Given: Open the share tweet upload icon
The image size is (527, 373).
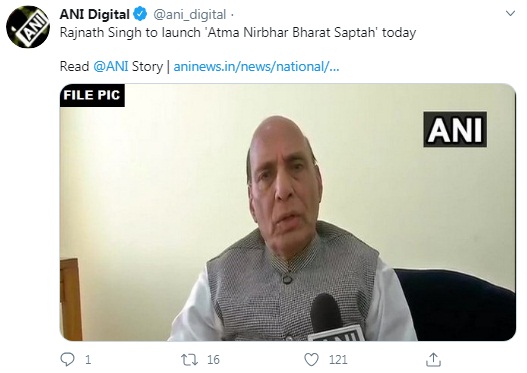Looking at the screenshot, I should coord(433,360).
